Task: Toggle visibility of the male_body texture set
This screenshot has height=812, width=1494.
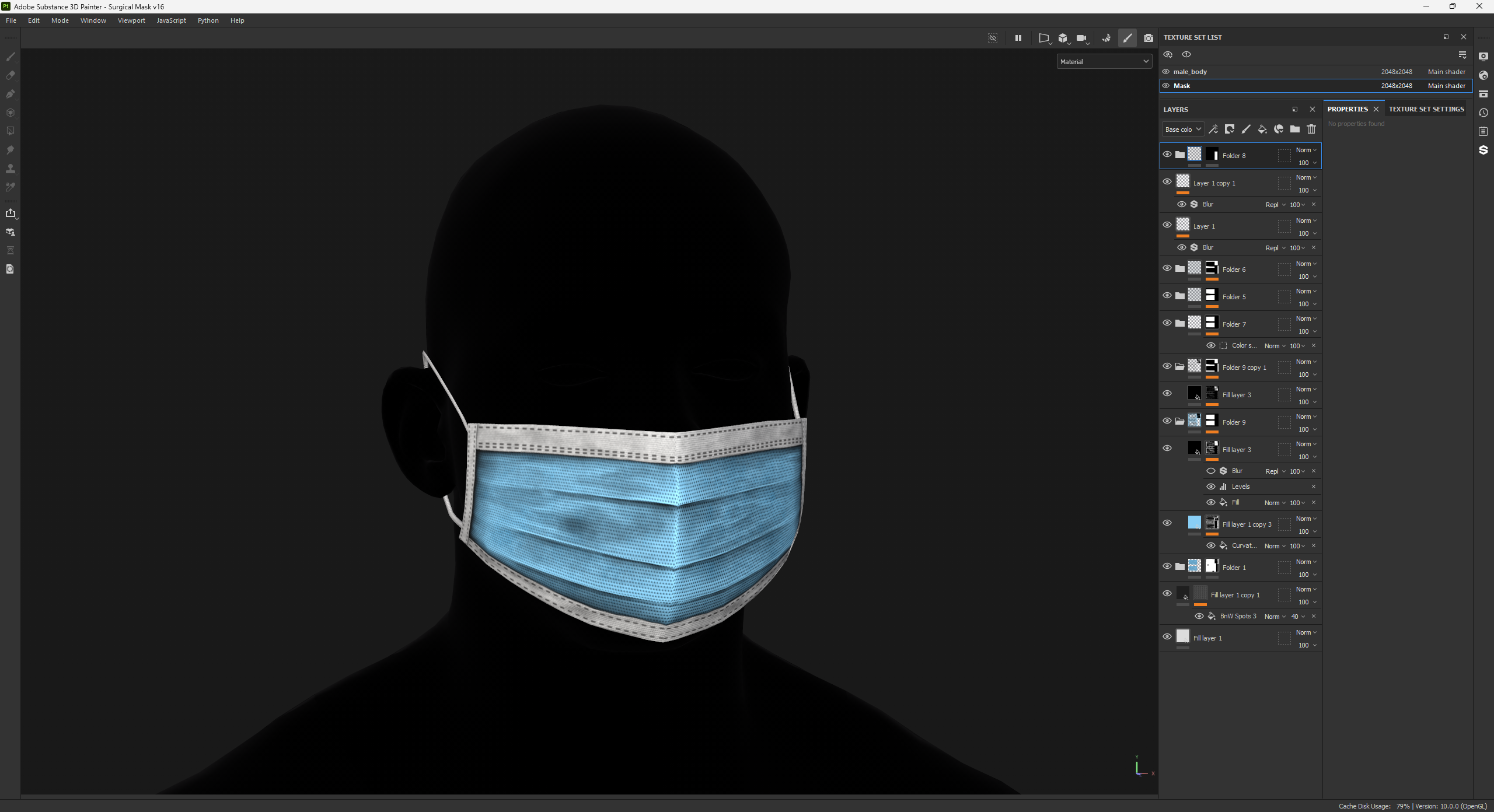Action: [x=1166, y=72]
